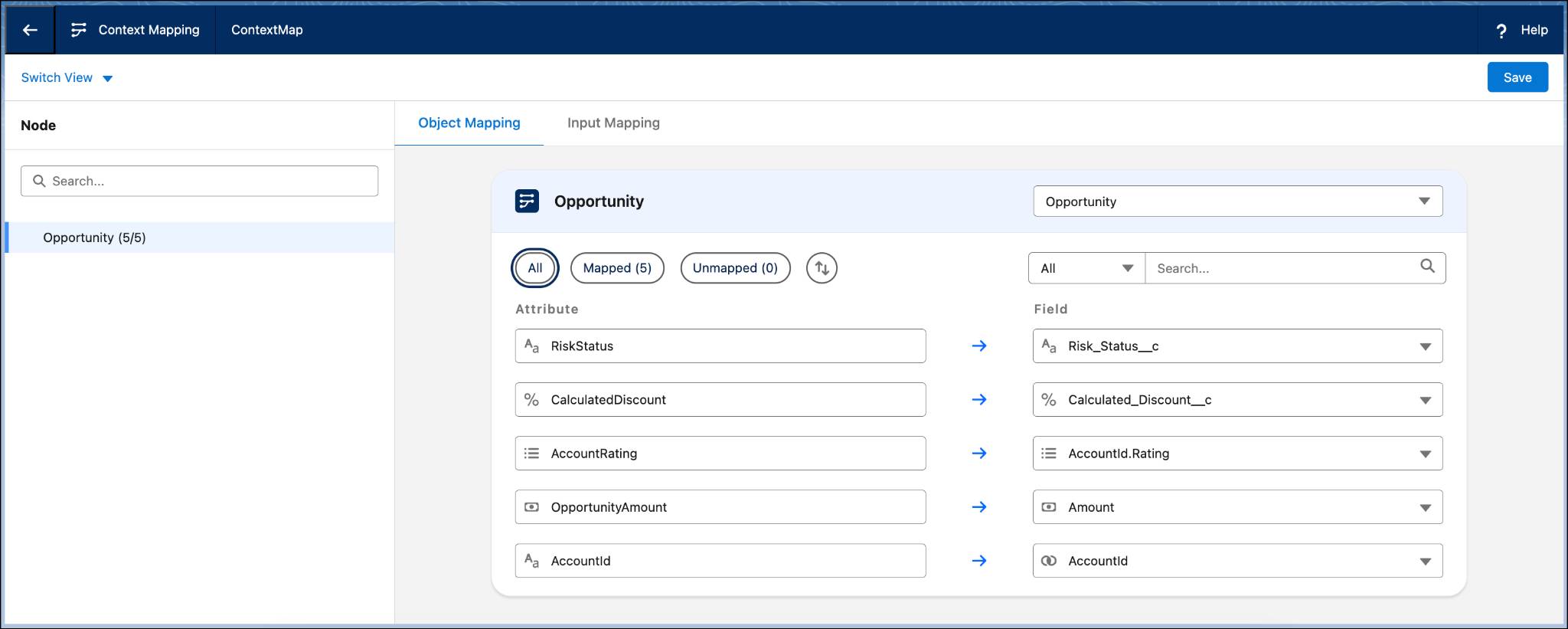This screenshot has height=629, width=1568.
Task: Click the mapping arrow for CalculatedDiscount
Action: click(x=979, y=399)
